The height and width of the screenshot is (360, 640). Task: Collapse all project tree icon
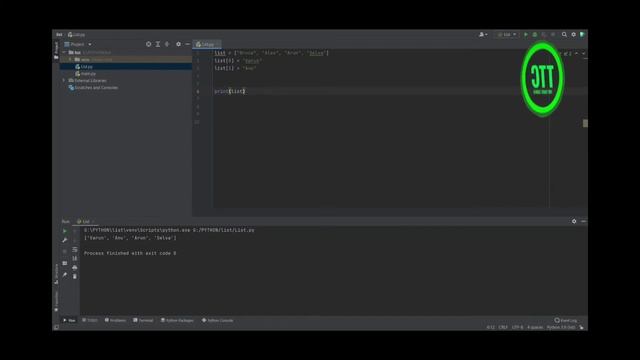tap(167, 44)
